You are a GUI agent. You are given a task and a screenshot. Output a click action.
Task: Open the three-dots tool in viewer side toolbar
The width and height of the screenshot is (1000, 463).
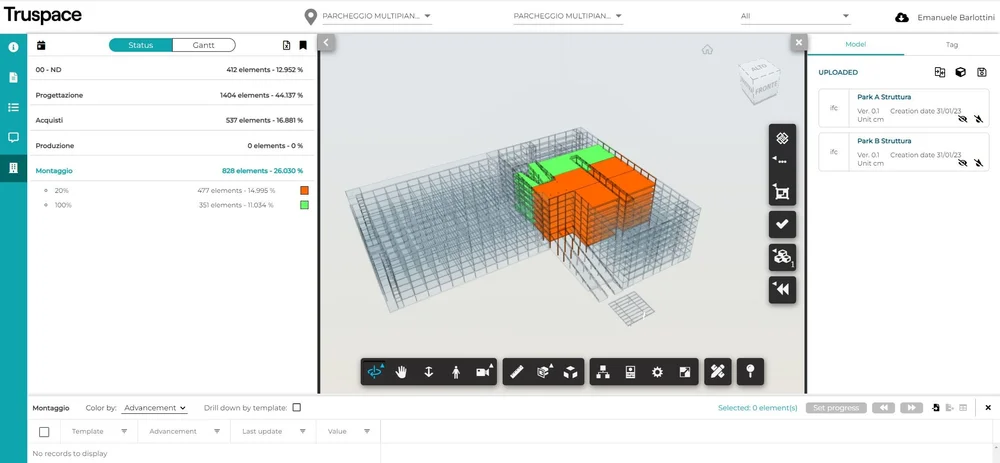tap(783, 160)
